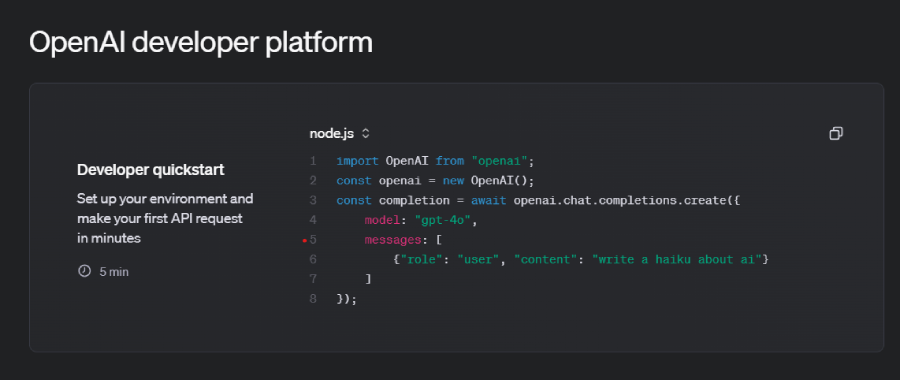Click line number 8 in the code gutter

click(313, 299)
